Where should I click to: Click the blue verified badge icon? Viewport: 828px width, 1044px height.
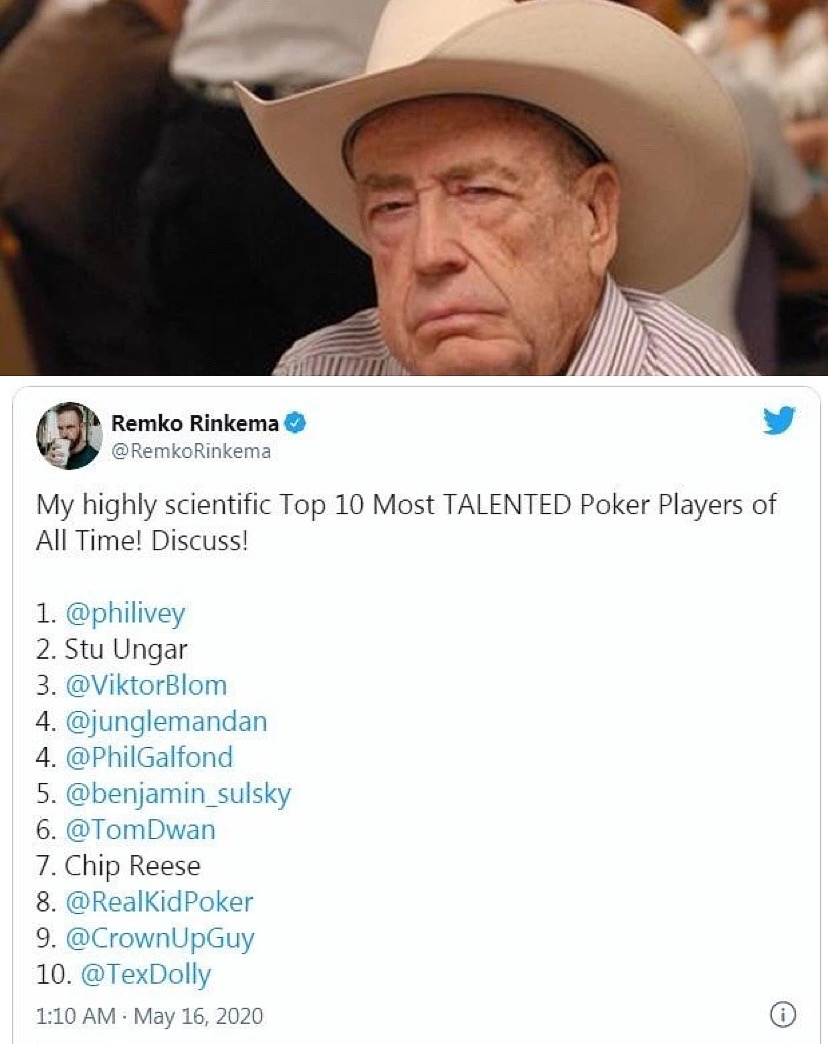(x=296, y=423)
